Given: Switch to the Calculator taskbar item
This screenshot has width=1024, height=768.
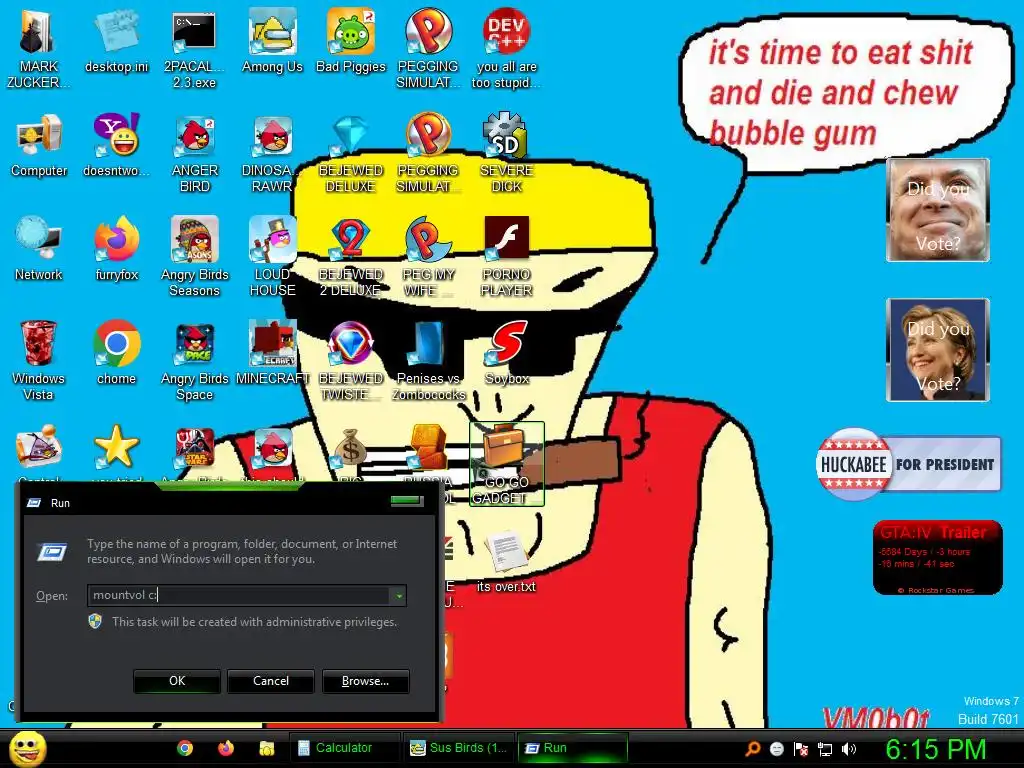Looking at the screenshot, I should click(x=344, y=748).
